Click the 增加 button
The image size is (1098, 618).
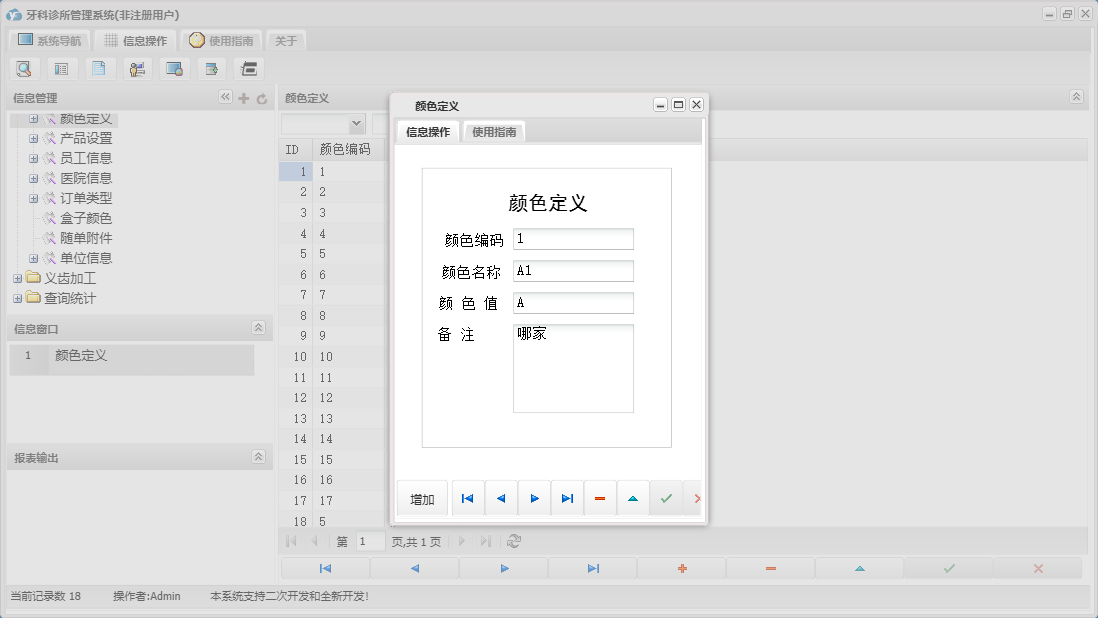(x=422, y=498)
